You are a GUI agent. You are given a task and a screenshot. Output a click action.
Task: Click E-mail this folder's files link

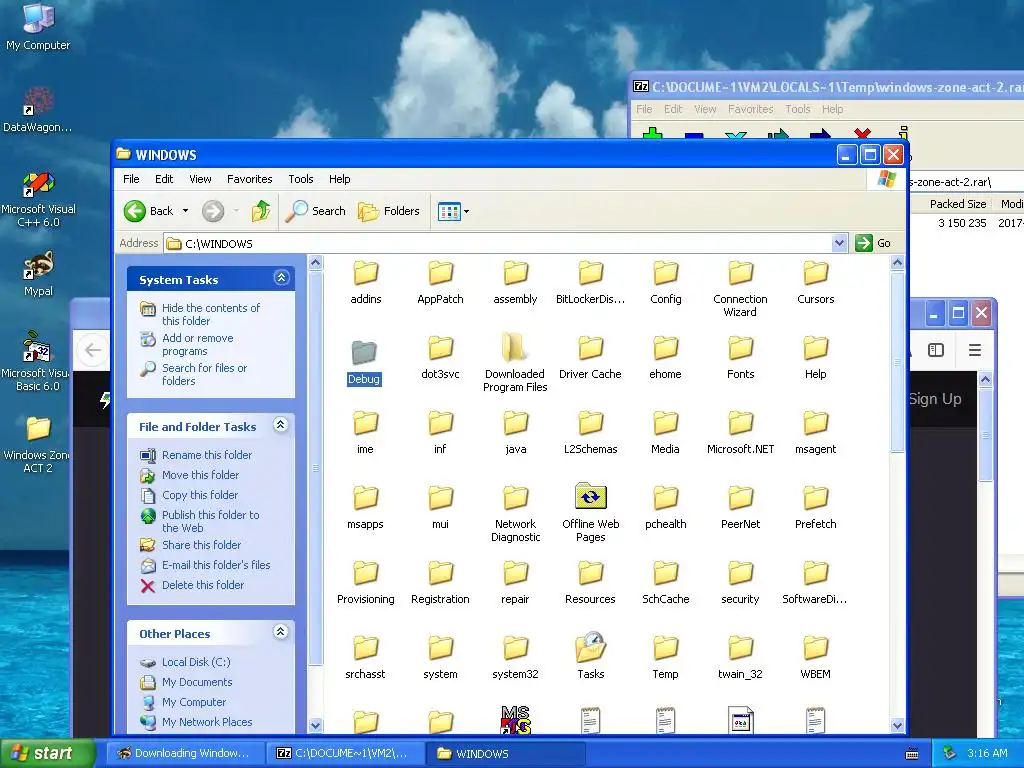coord(216,566)
